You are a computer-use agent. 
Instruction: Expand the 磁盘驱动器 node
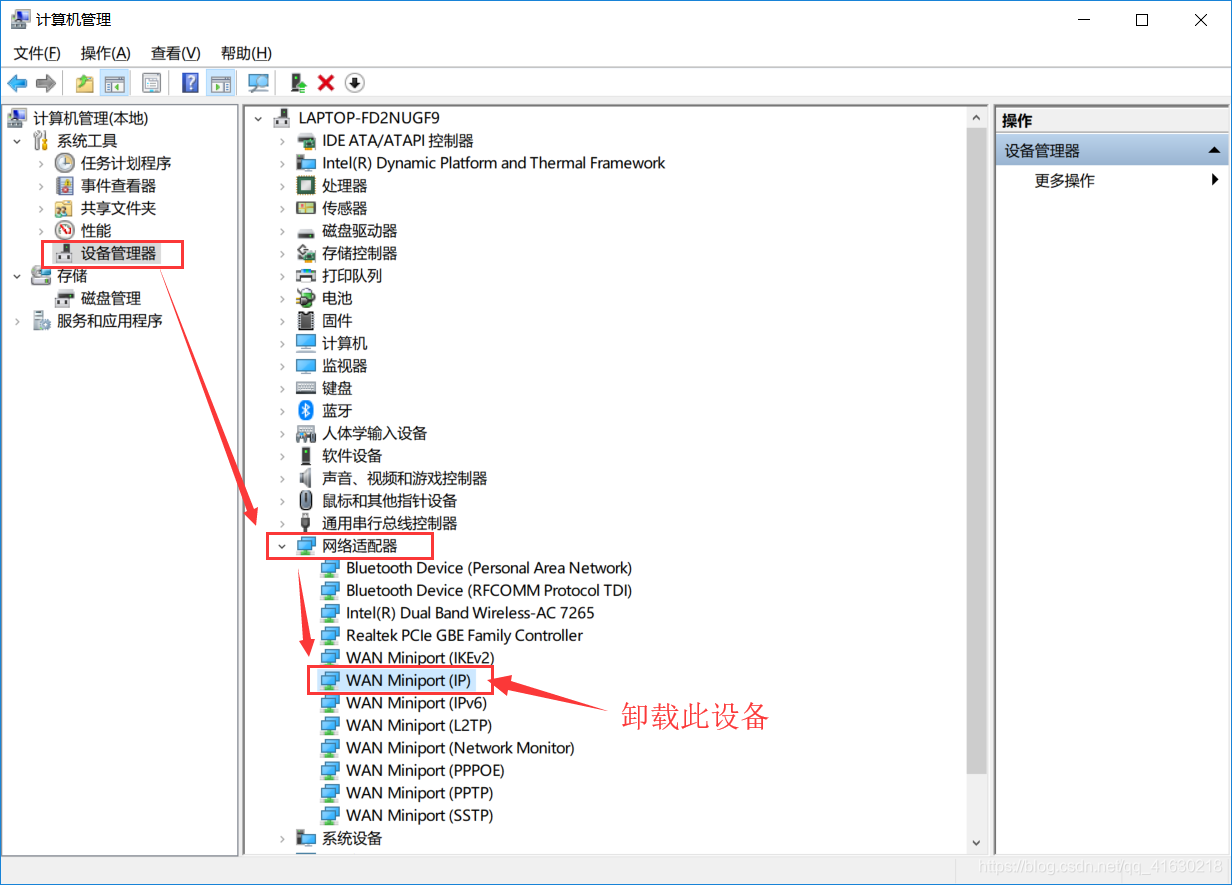[282, 231]
